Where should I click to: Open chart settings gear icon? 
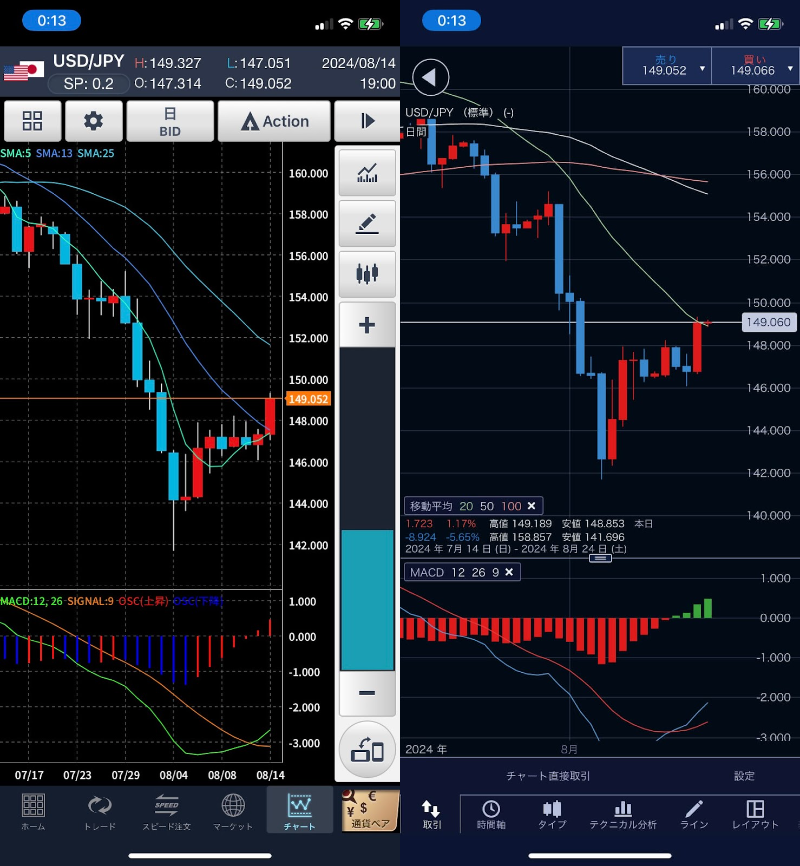94,121
